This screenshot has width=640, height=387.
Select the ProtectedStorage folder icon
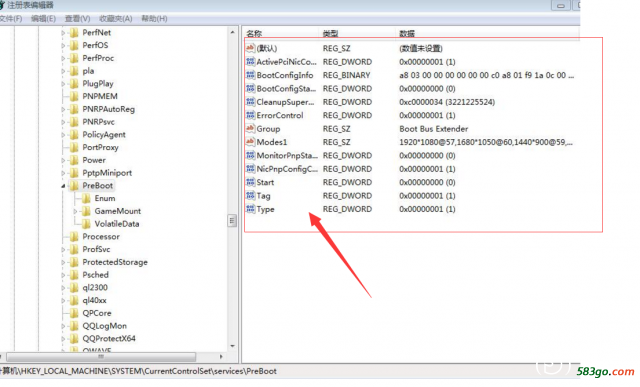74,262
